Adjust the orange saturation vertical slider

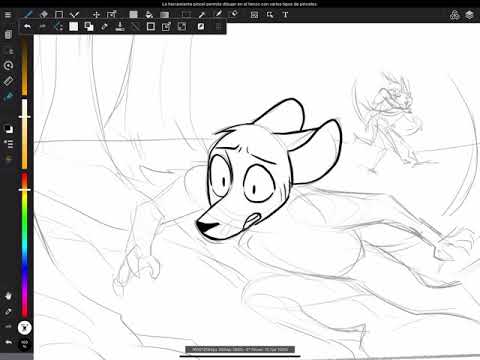tap(24, 66)
